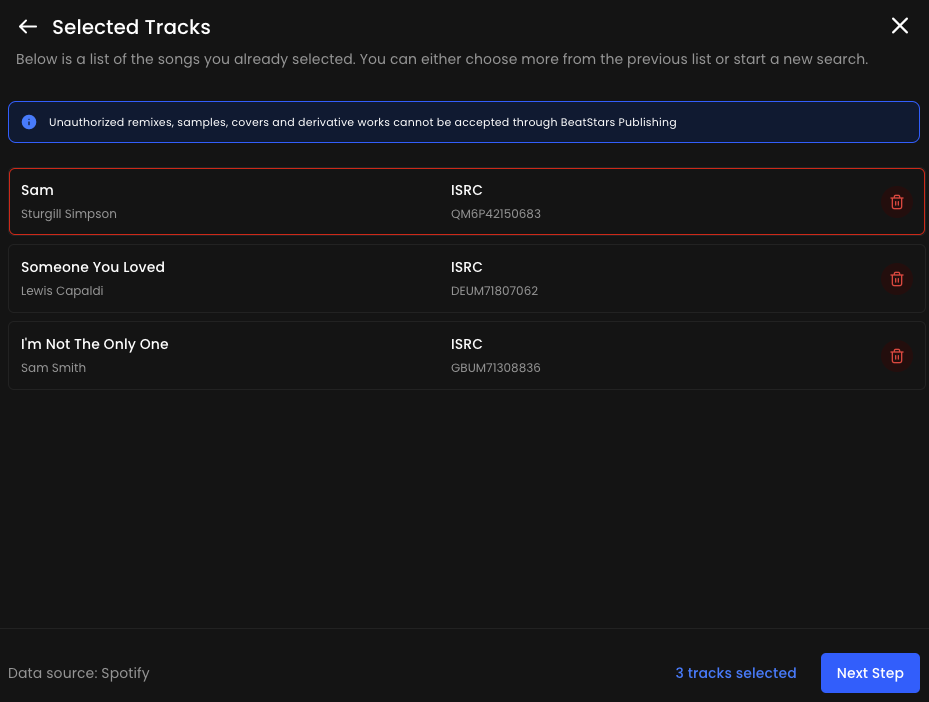929x702 pixels.
Task: Click the artist name Lewis Capaldi
Action: (x=62, y=291)
